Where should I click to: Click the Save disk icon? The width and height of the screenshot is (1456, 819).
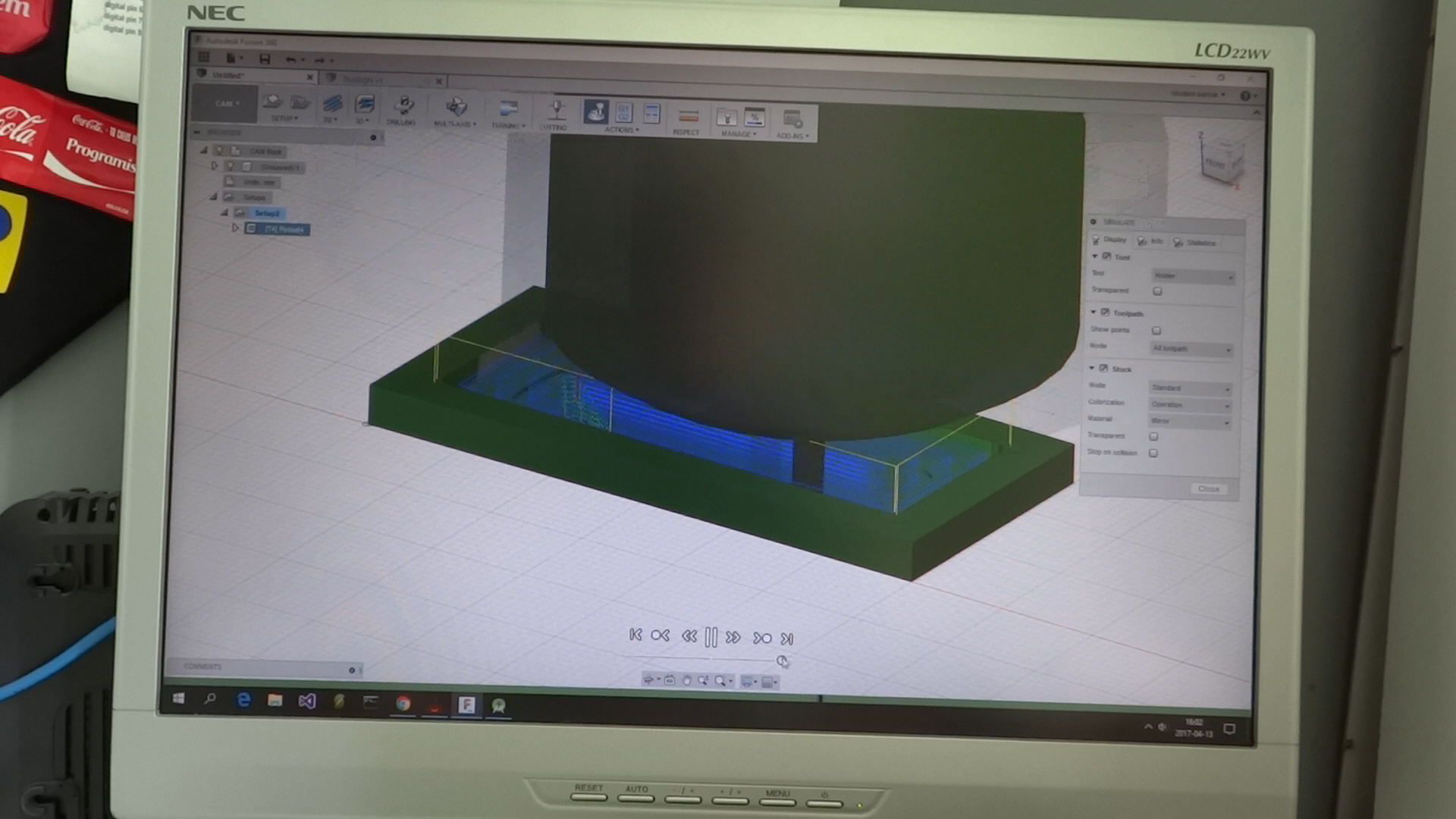[265, 58]
